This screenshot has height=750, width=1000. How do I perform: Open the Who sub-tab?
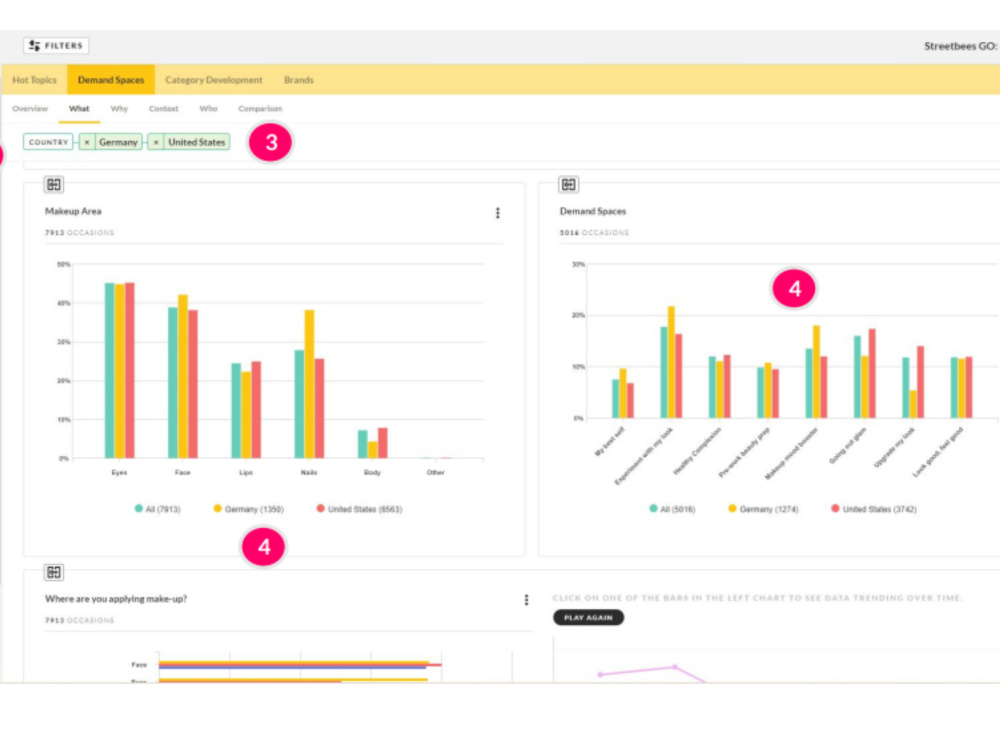(x=208, y=108)
